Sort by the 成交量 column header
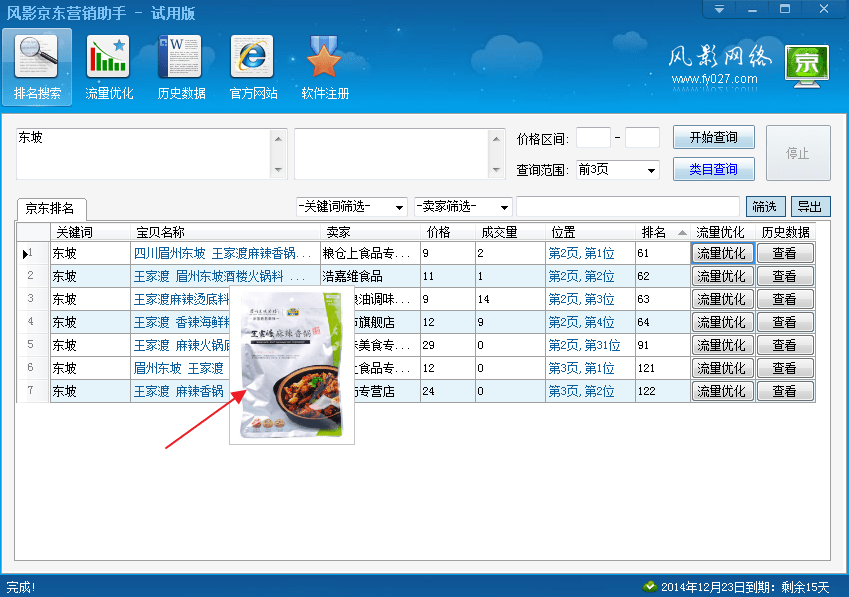 click(x=510, y=232)
